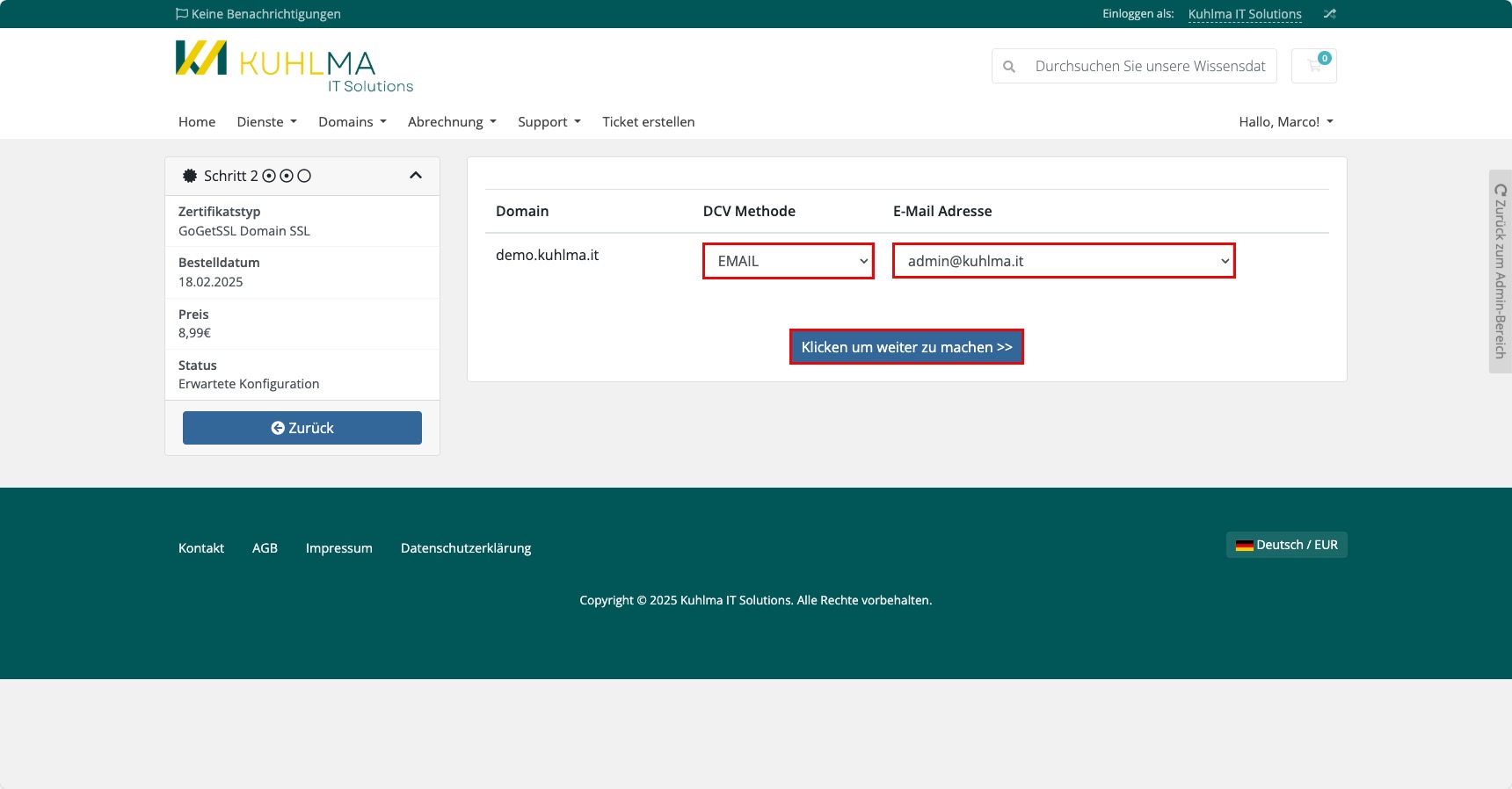Image resolution: width=1512 pixels, height=789 pixels.
Task: Click the notifications flag icon
Action: point(182,14)
